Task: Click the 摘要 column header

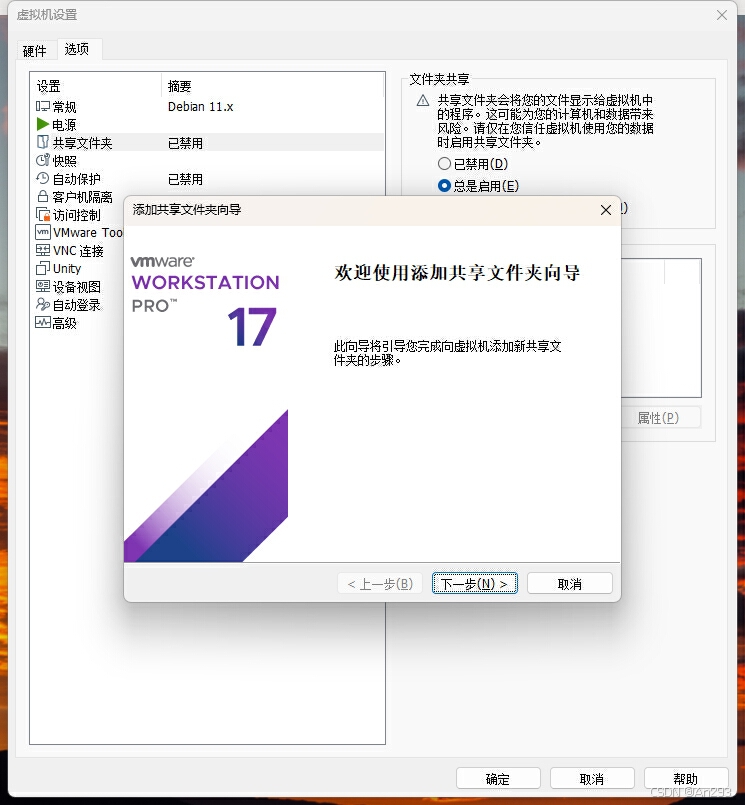Action: point(180,86)
